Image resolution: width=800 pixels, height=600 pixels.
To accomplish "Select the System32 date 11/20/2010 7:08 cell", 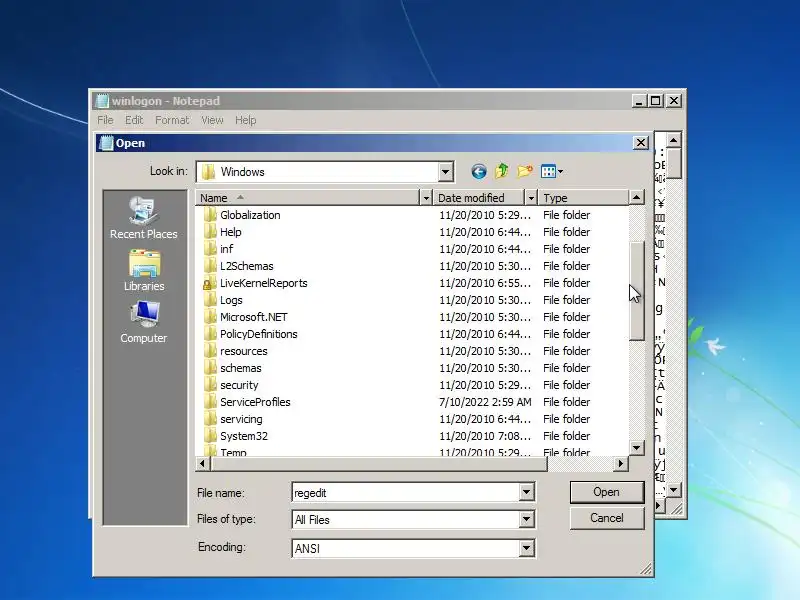I will click(485, 436).
